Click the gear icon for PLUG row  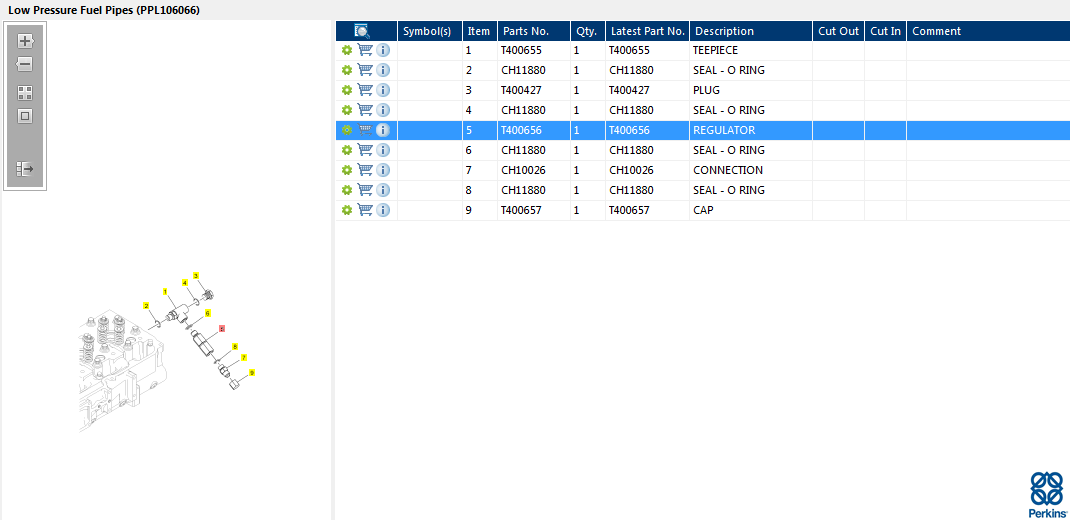point(347,90)
